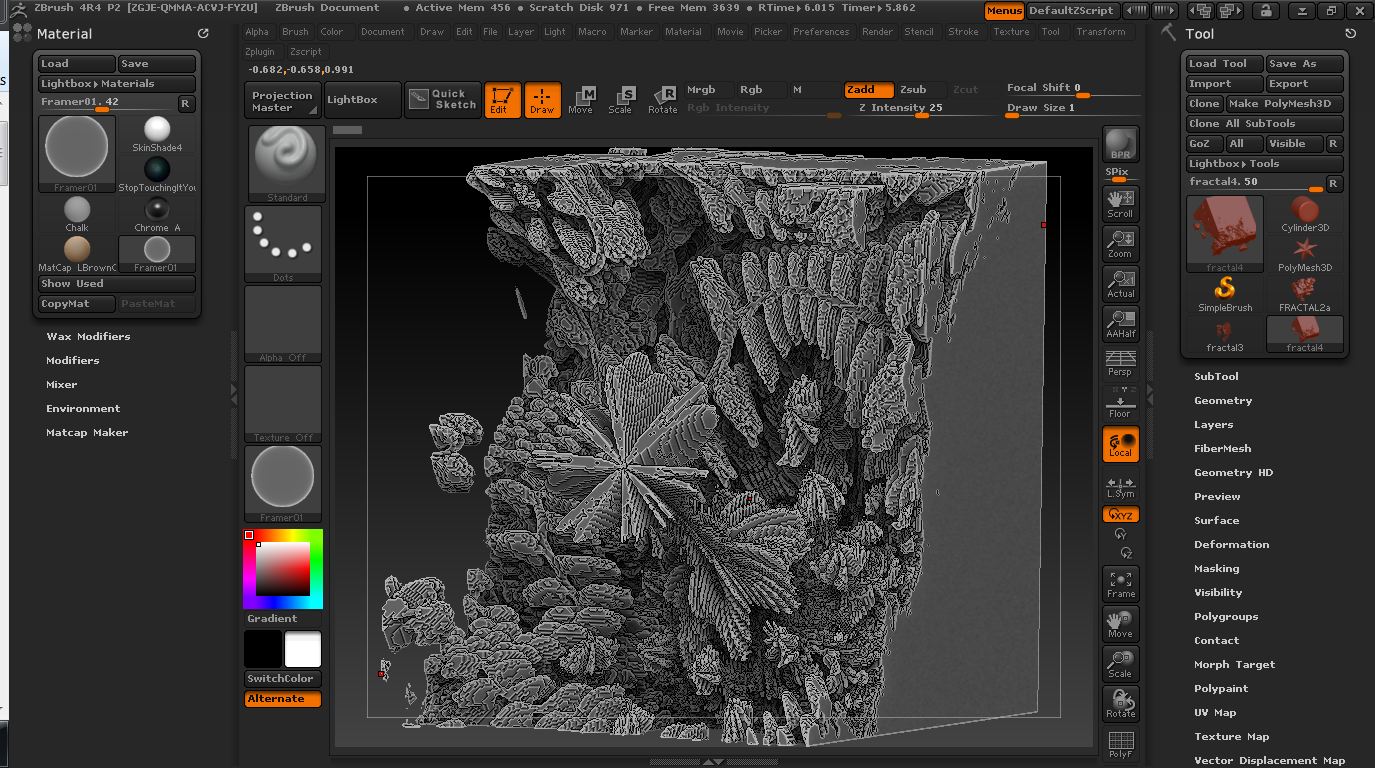The height and width of the screenshot is (768, 1375).
Task: Toggle Edit mode
Action: (x=502, y=100)
